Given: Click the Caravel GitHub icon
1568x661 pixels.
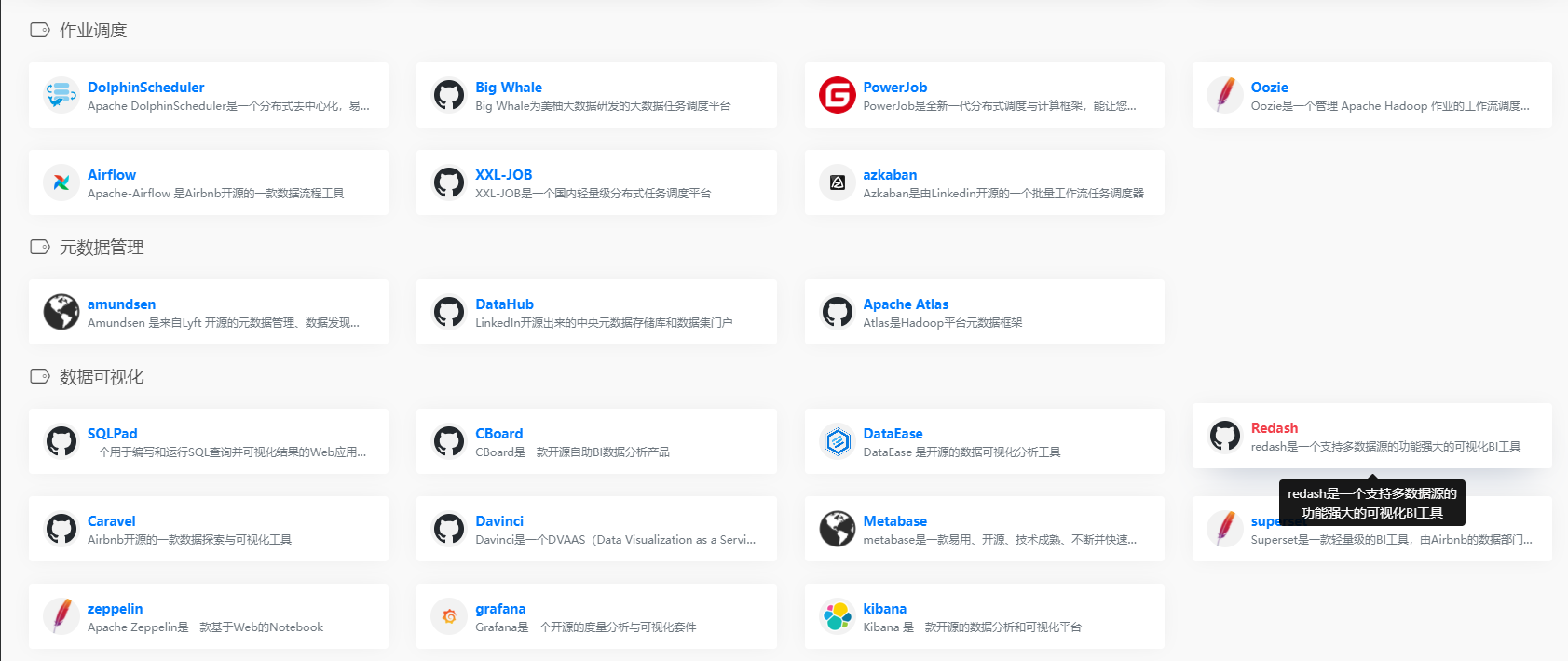Looking at the screenshot, I should [x=61, y=529].
